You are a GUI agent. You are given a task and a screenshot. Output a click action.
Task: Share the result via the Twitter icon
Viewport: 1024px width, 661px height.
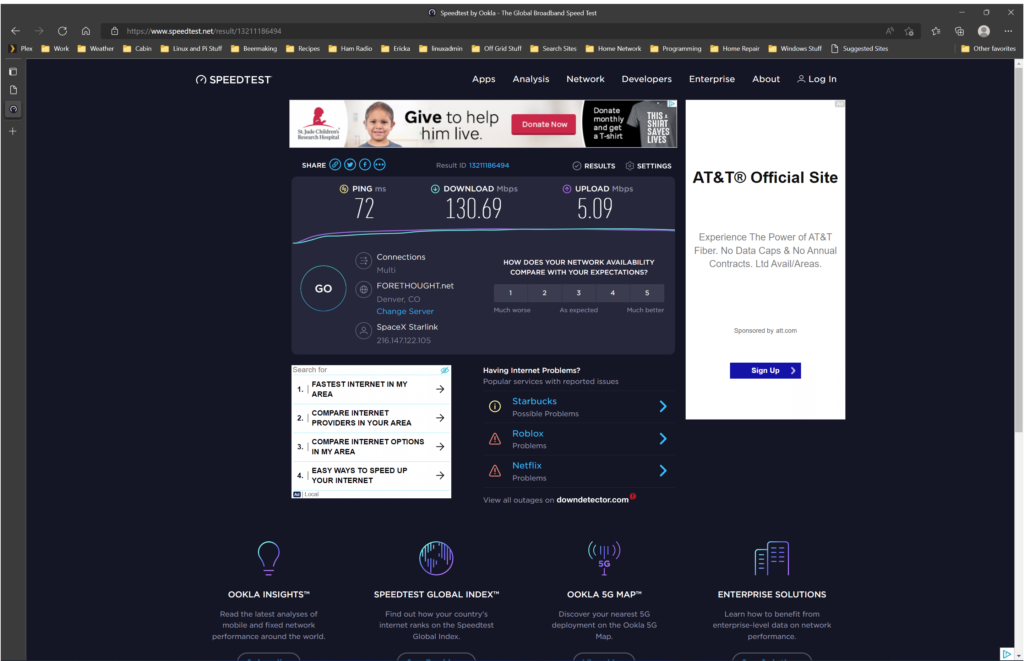pyautogui.click(x=349, y=166)
